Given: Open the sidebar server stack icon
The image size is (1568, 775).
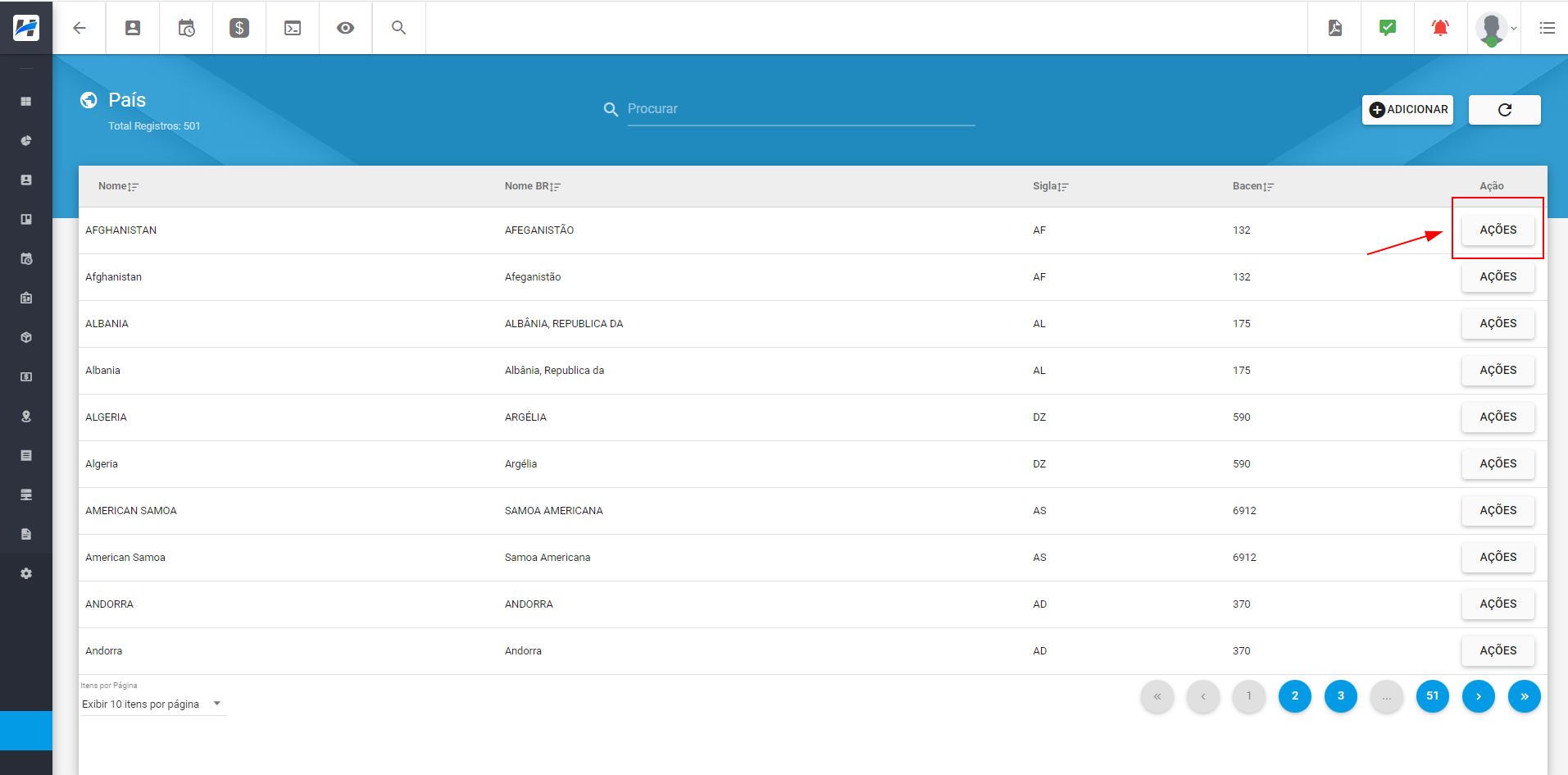Looking at the screenshot, I should pyautogui.click(x=26, y=495).
